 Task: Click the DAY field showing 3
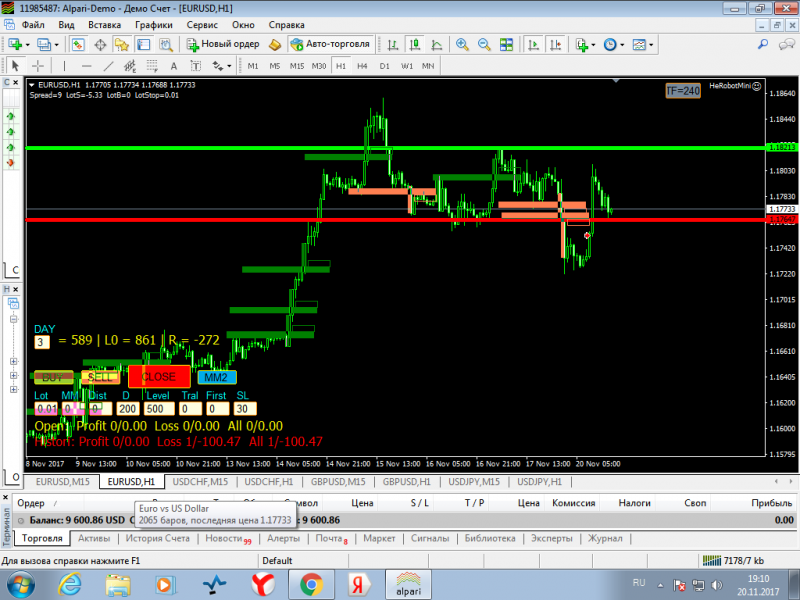pos(42,342)
